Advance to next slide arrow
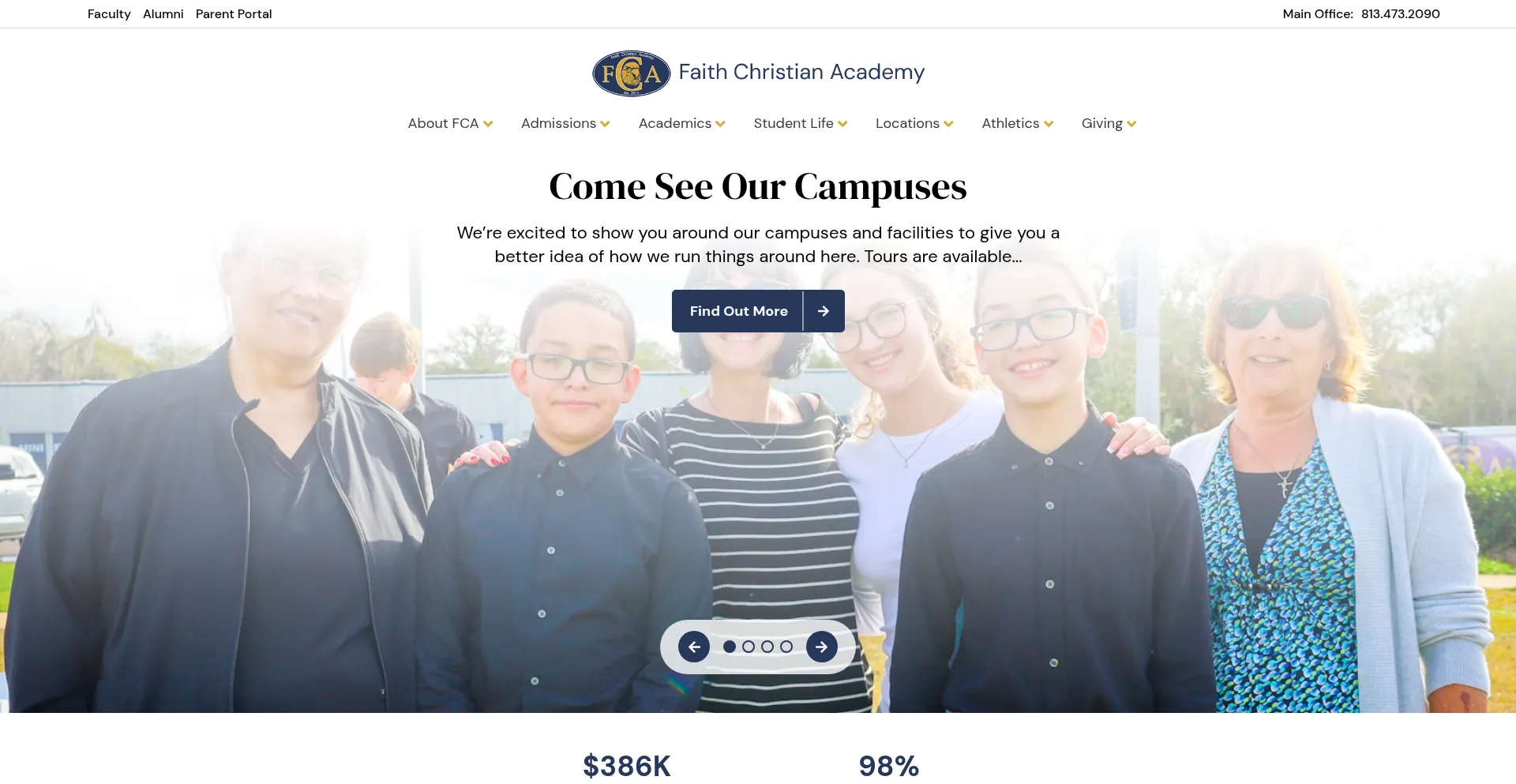 (x=822, y=647)
